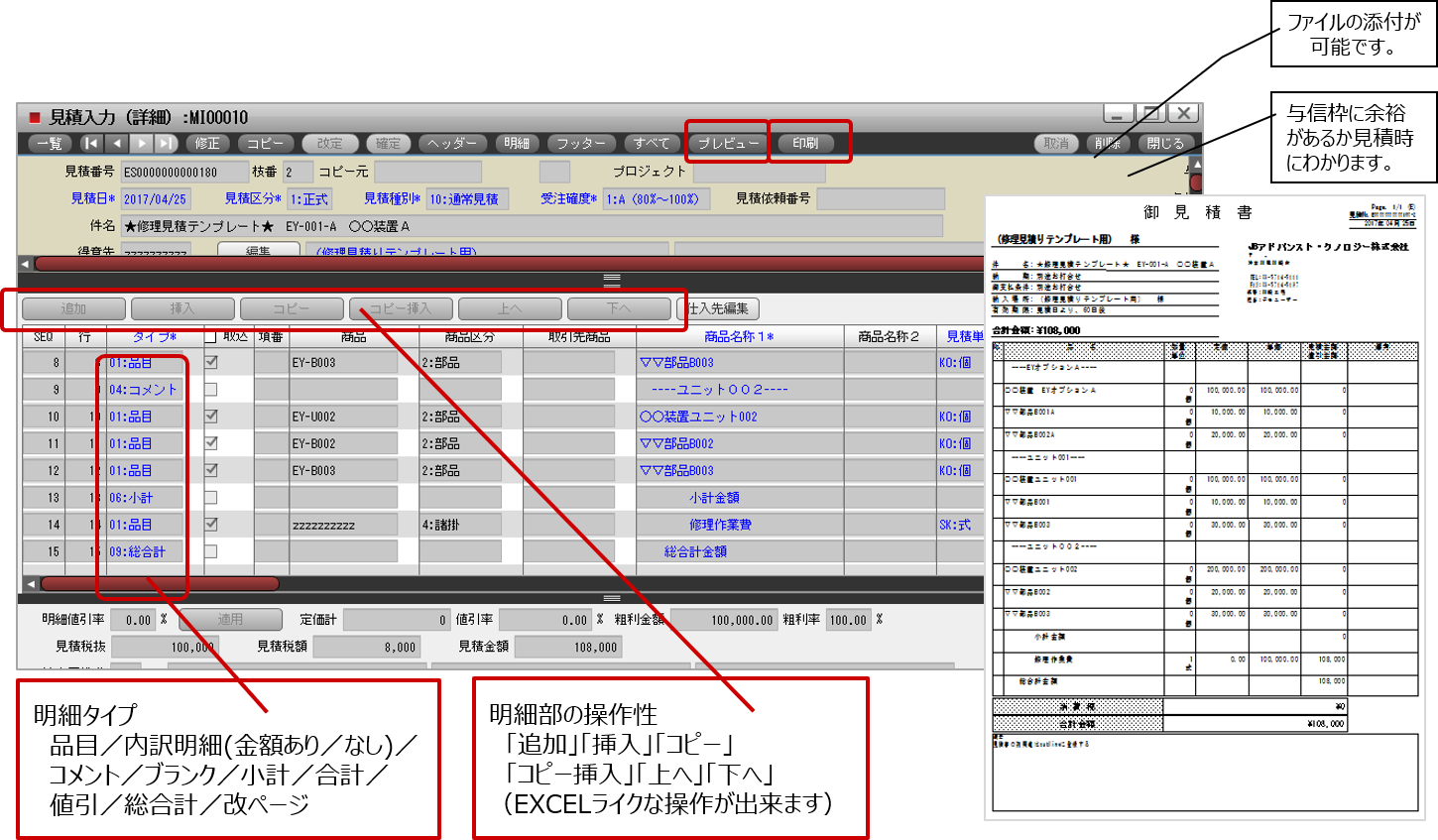The height and width of the screenshot is (840, 1438).
Task: Open type combo 04:コメント in SEQ 9
Action: (145, 390)
